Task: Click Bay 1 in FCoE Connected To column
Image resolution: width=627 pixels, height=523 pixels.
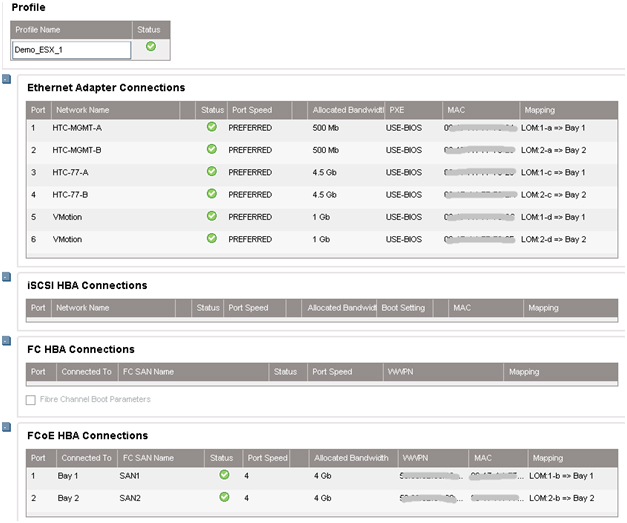Action: [68, 476]
